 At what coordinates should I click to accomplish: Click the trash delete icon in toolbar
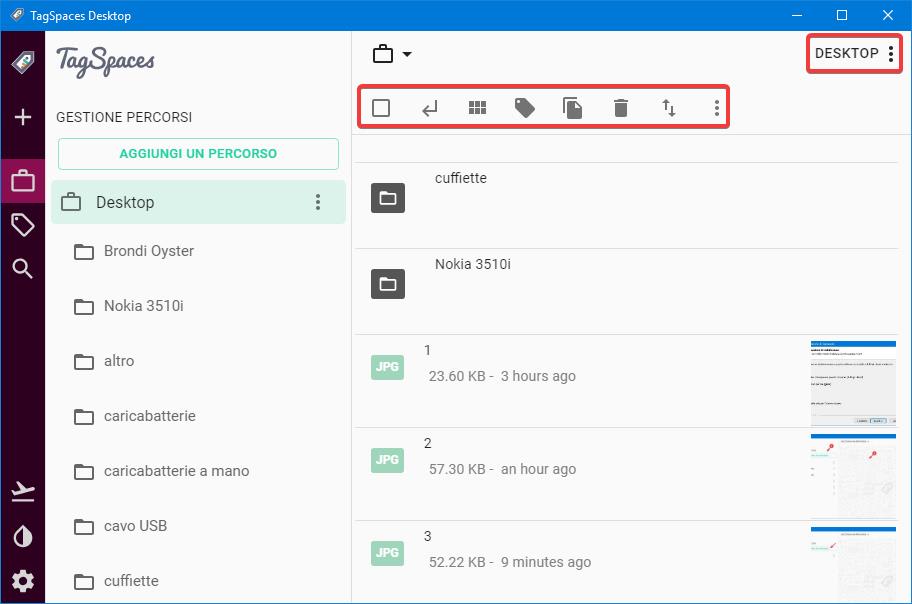pyautogui.click(x=621, y=108)
